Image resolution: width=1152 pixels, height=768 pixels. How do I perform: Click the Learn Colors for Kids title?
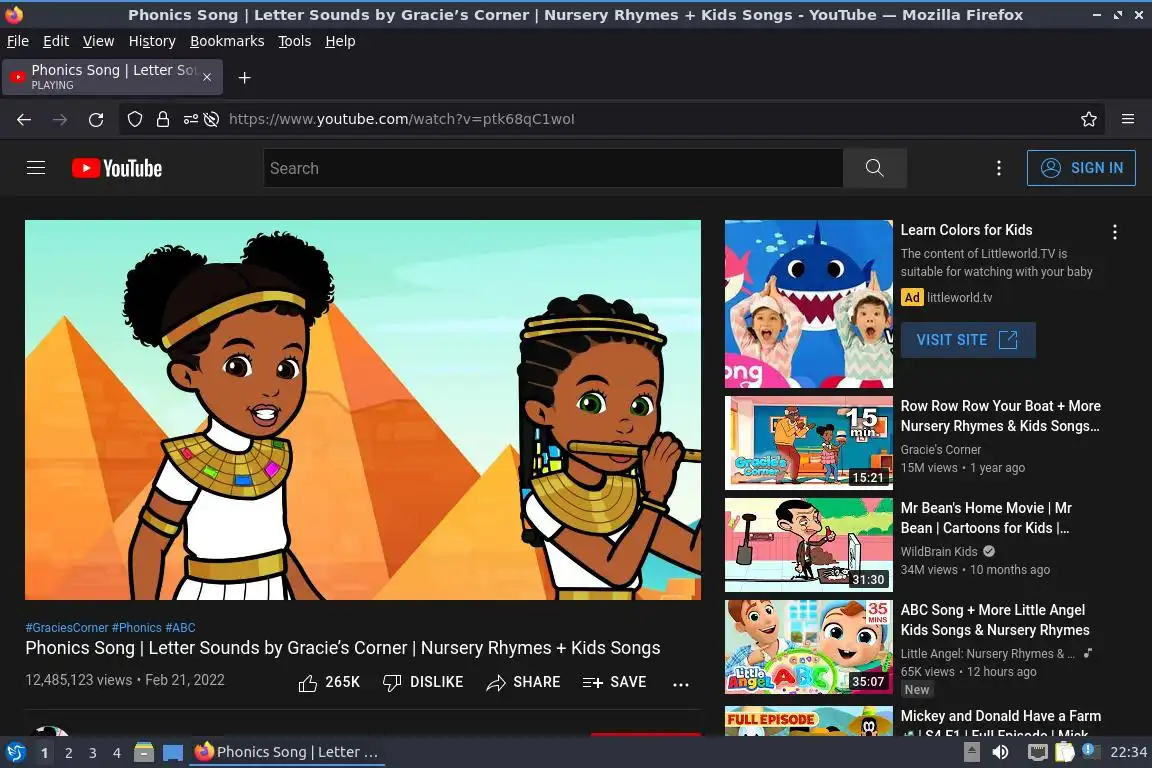(x=966, y=230)
